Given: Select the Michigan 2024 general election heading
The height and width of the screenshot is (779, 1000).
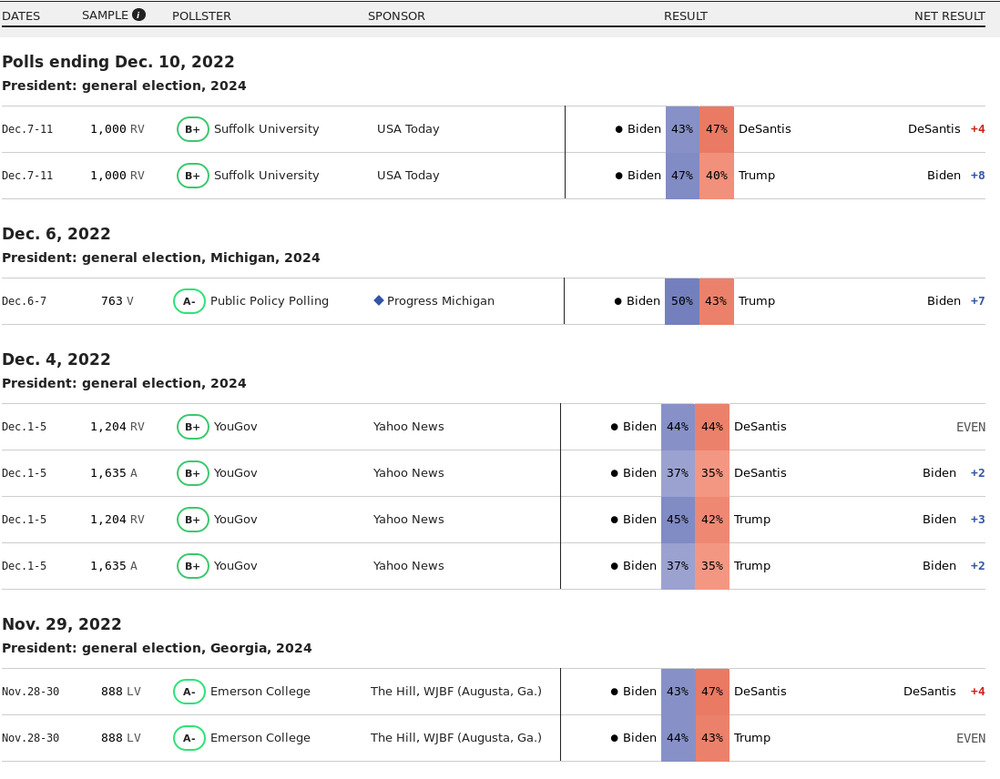Looking at the screenshot, I should pos(161,258).
